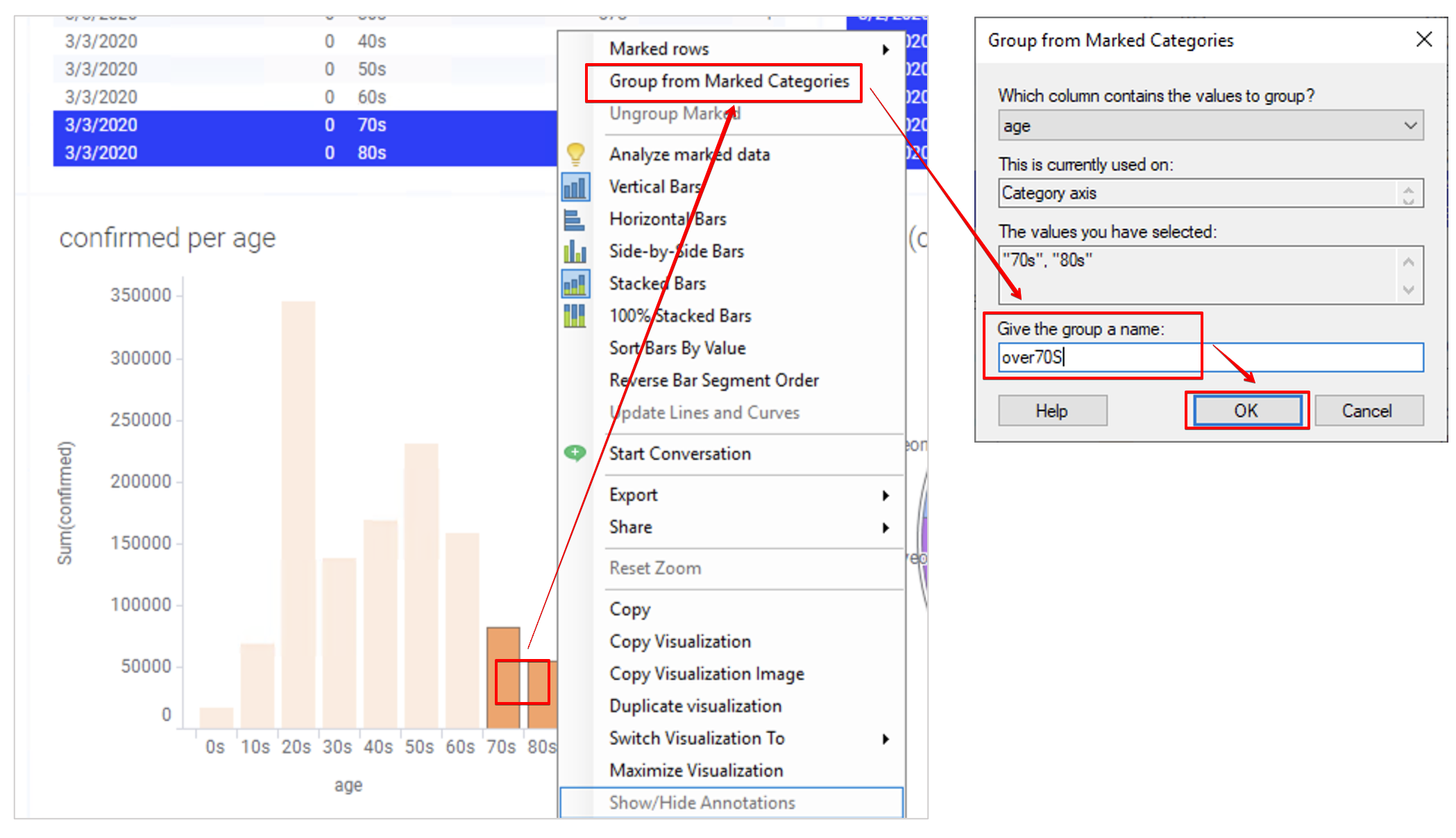This screenshot has height=838, width=1456.
Task: Click the Horizontal Bars chart icon
Action: [574, 219]
